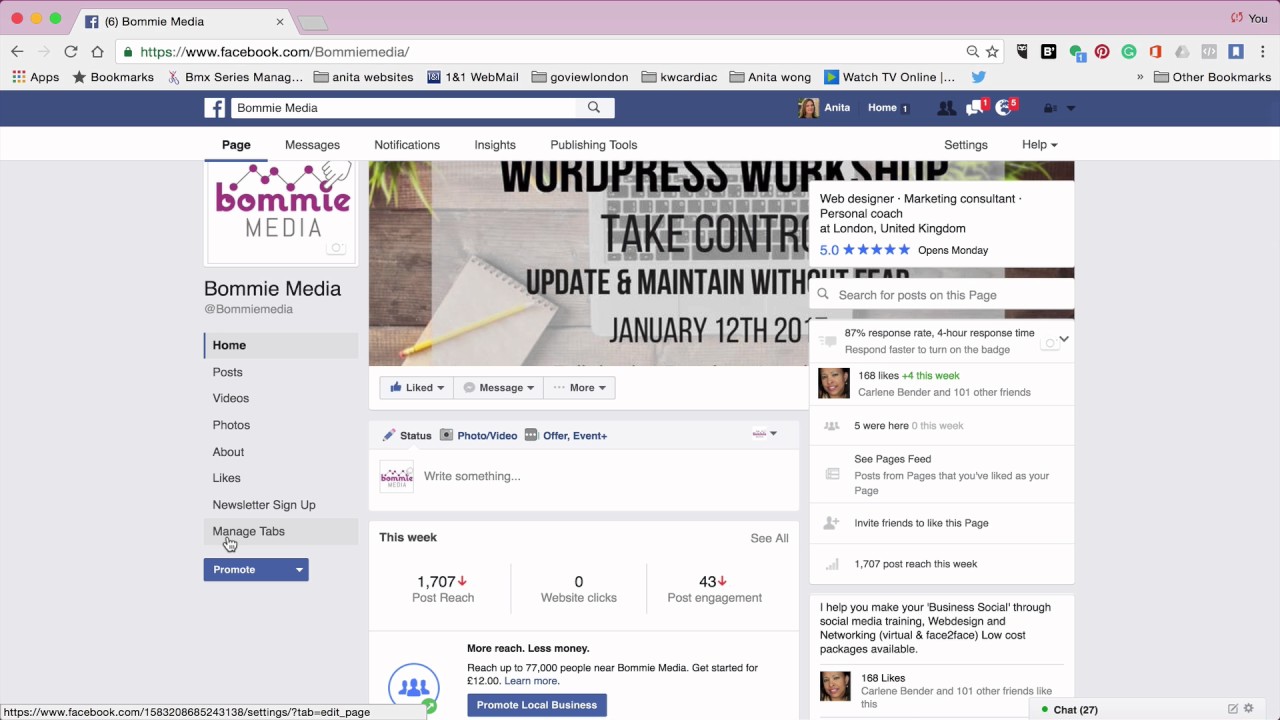This screenshot has height=720, width=1280.
Task: Click the Google Drive extension icon
Action: pyautogui.click(x=1182, y=52)
